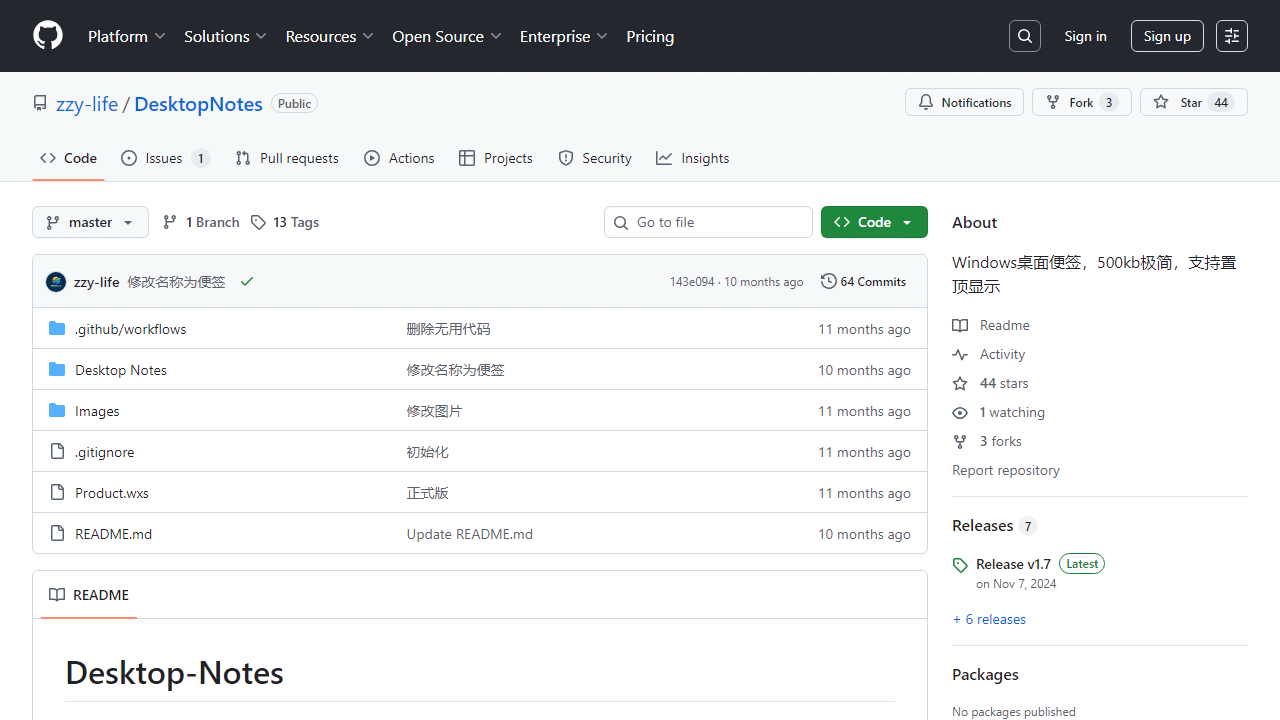This screenshot has height=720, width=1280.
Task: Open the green Code dropdown button
Action: (874, 222)
